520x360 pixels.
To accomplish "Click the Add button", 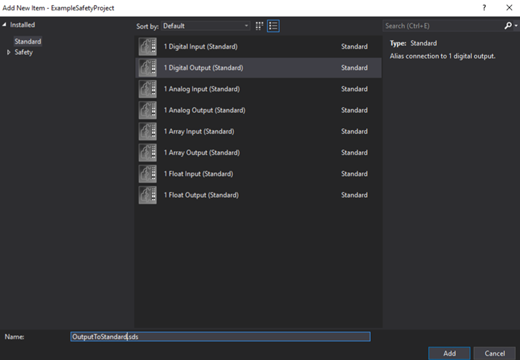I will click(x=449, y=353).
